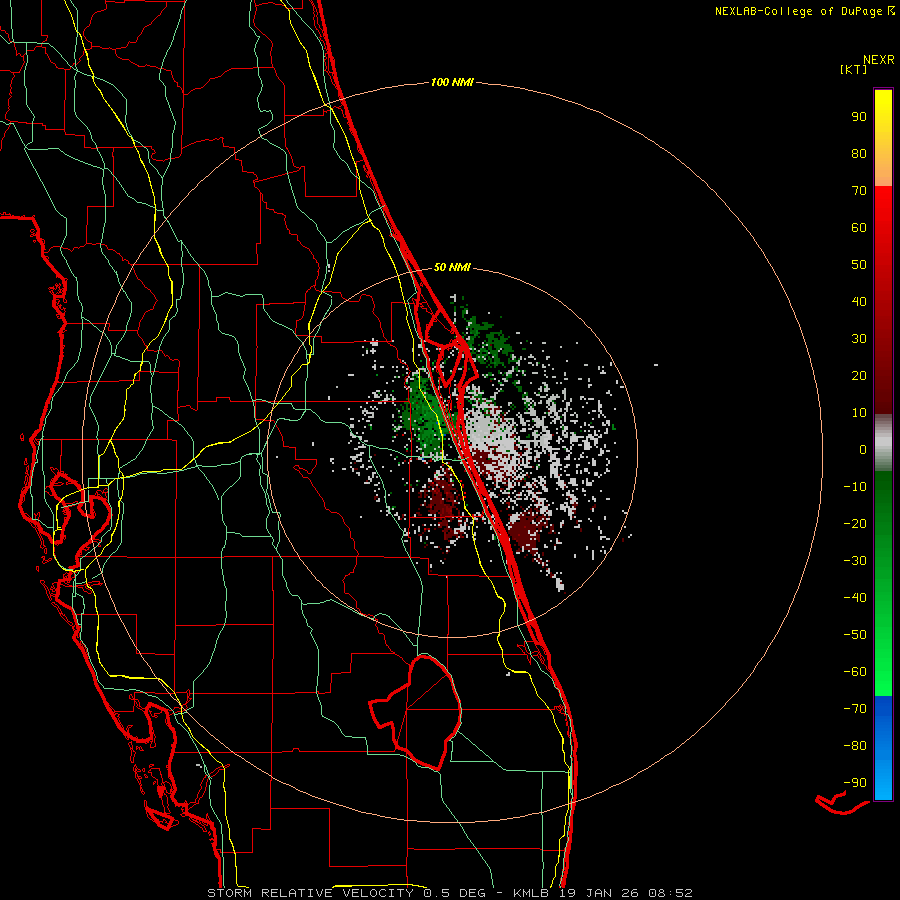Click the -90 tick label on the scale
Screen dimensions: 900x900
point(855,782)
